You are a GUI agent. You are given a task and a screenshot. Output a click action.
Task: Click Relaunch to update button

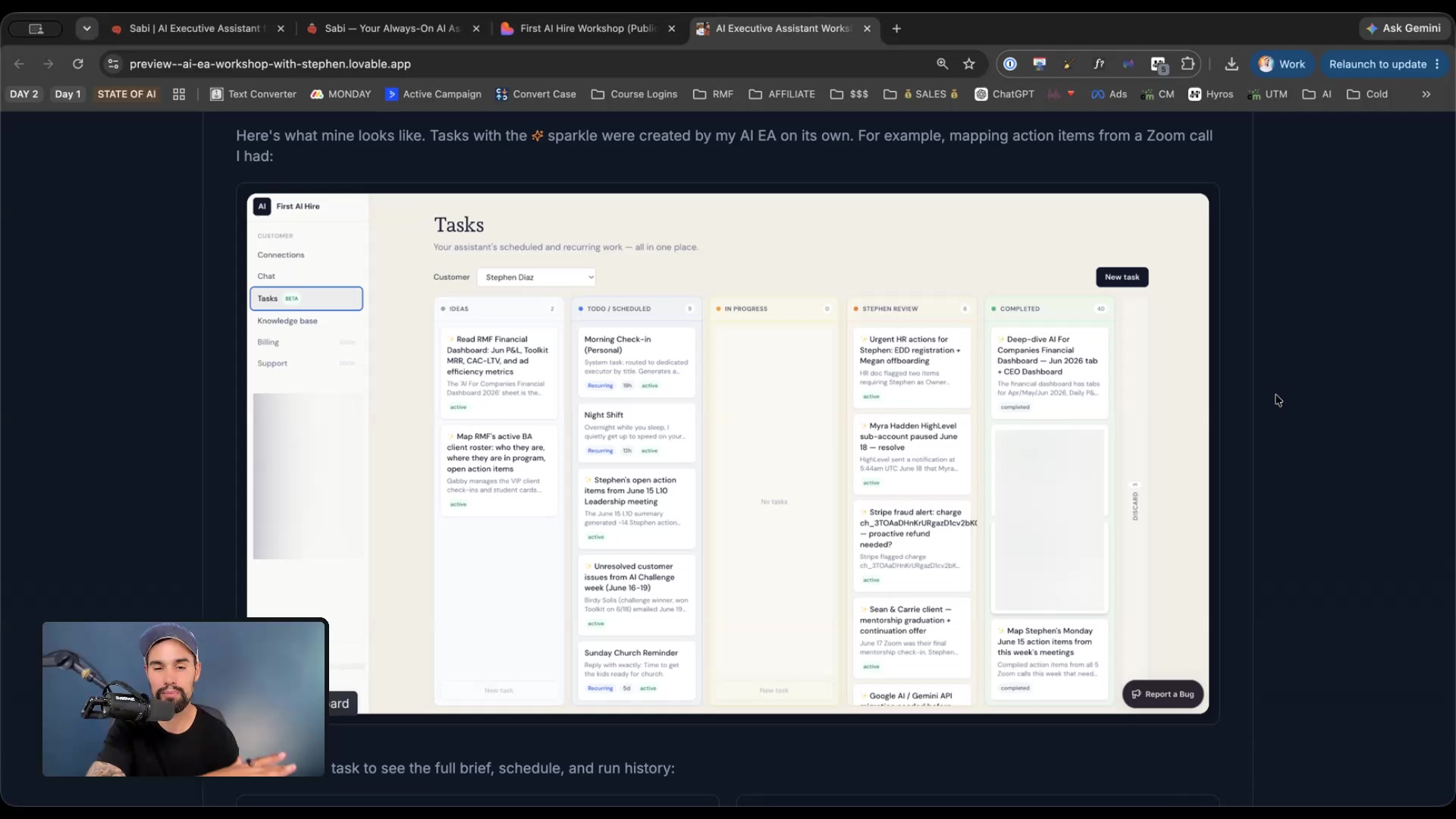pyautogui.click(x=1378, y=64)
